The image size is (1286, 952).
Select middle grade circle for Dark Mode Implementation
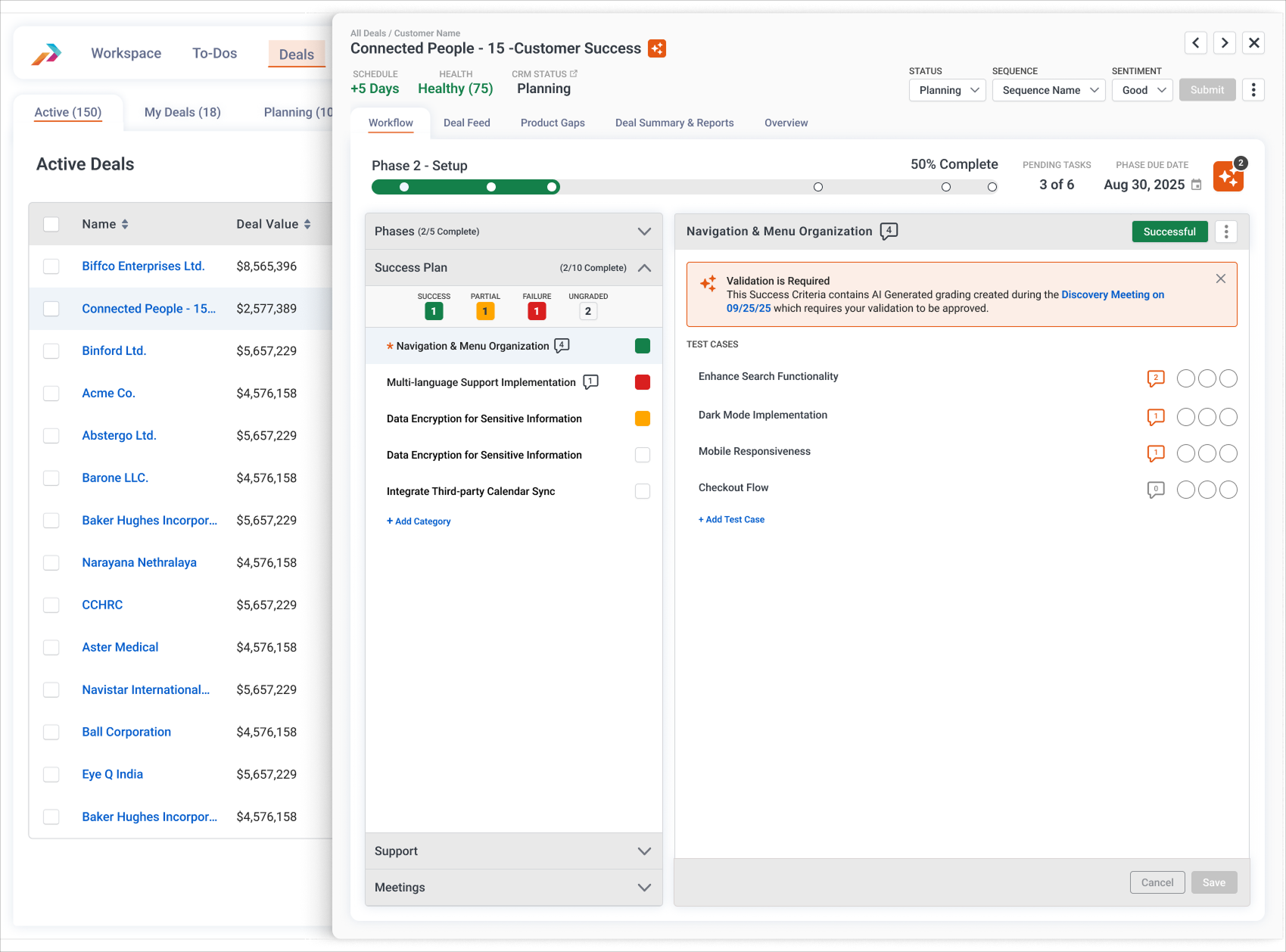click(x=1207, y=417)
